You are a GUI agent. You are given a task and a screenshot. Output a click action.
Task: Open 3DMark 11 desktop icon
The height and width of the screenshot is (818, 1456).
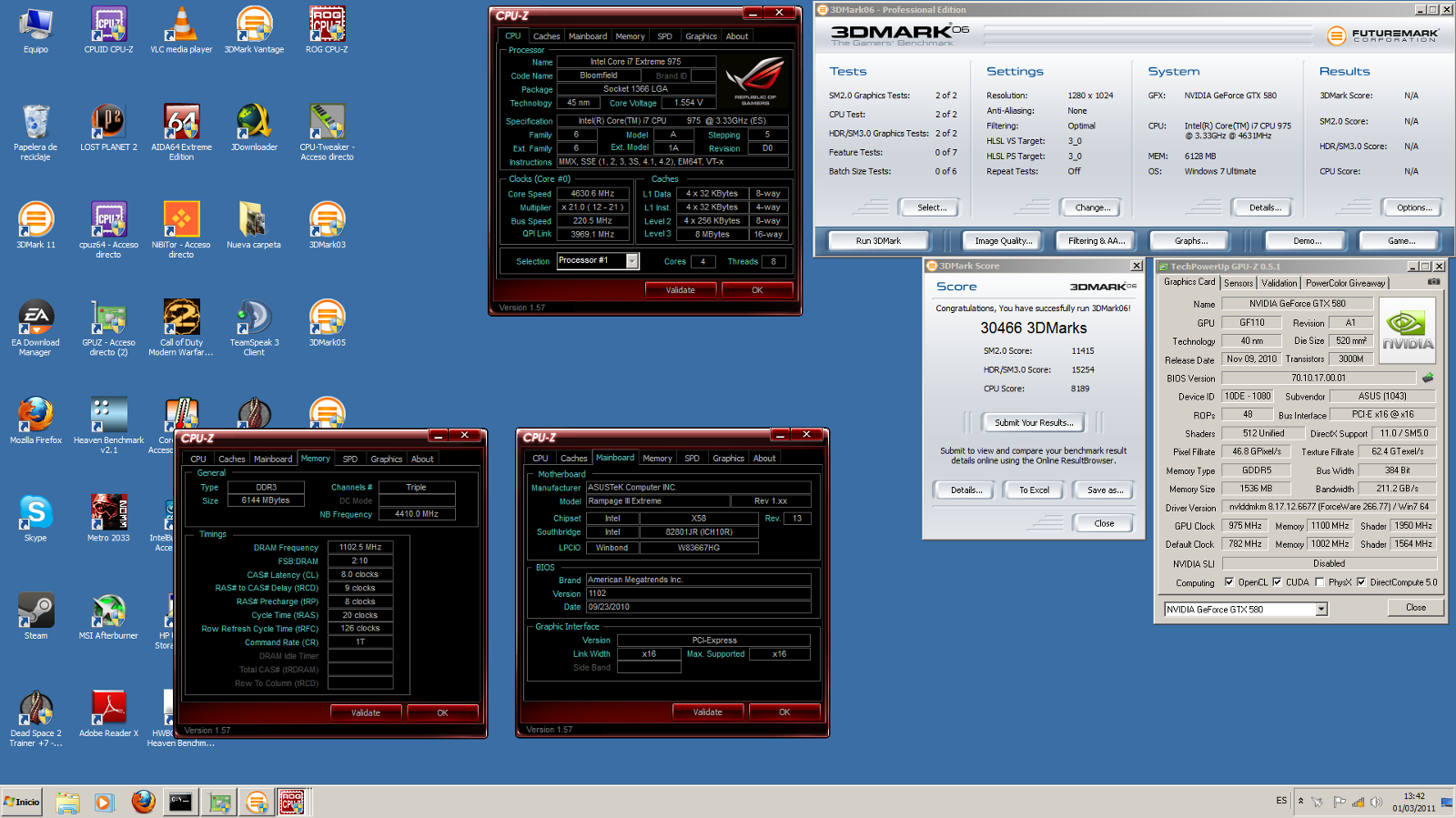tap(35, 225)
